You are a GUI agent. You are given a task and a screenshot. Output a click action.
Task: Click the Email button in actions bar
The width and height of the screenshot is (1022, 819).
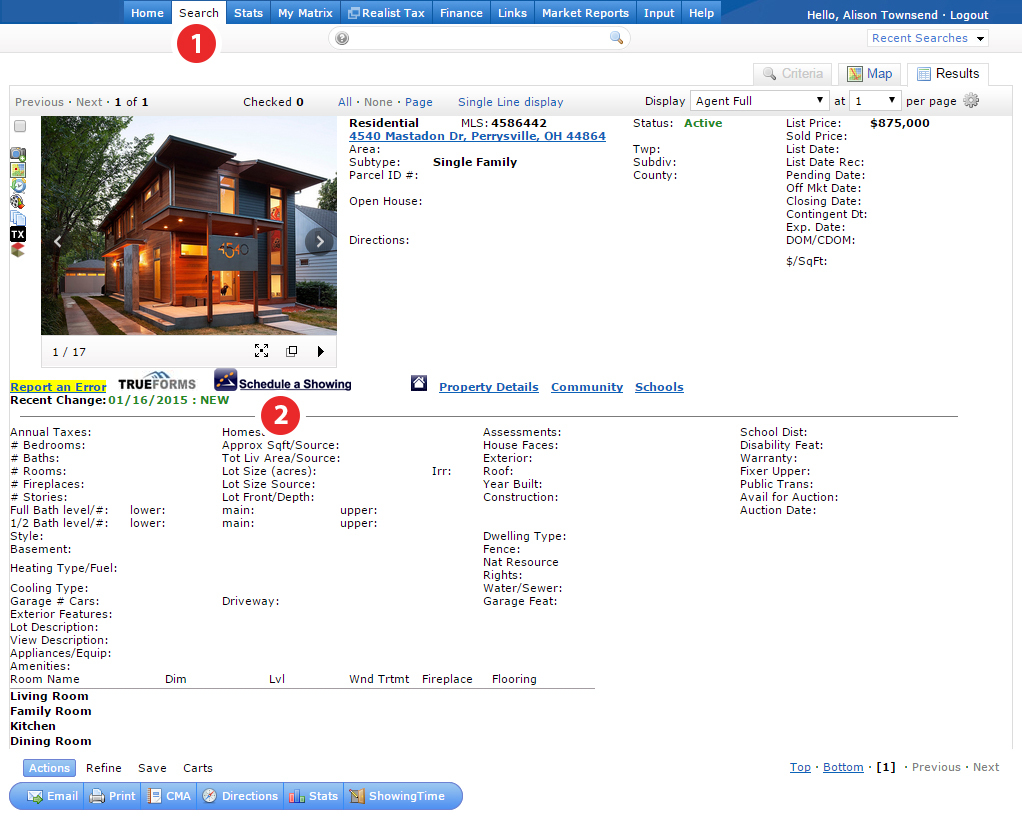click(53, 796)
